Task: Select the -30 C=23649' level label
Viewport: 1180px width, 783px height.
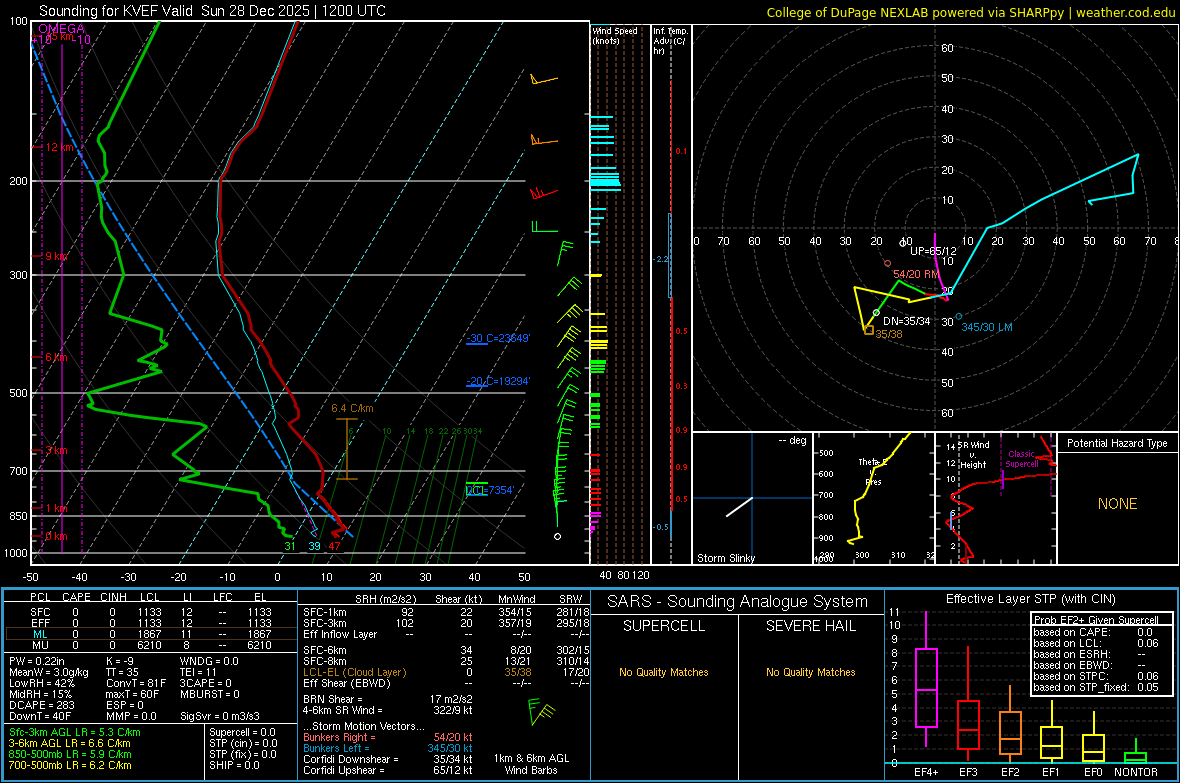Action: pos(498,338)
